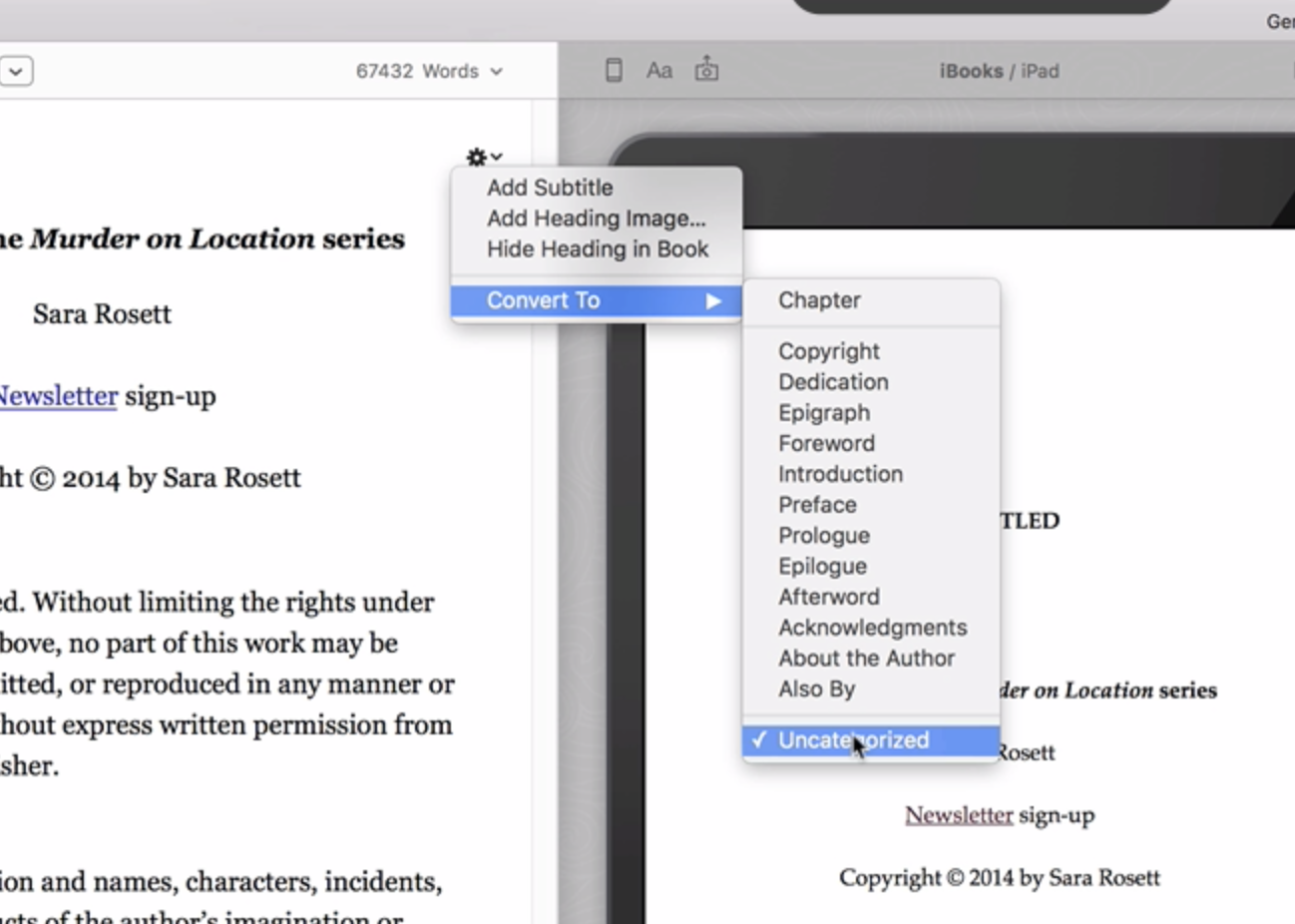Click the device preview icon in preview toolbar

(614, 70)
